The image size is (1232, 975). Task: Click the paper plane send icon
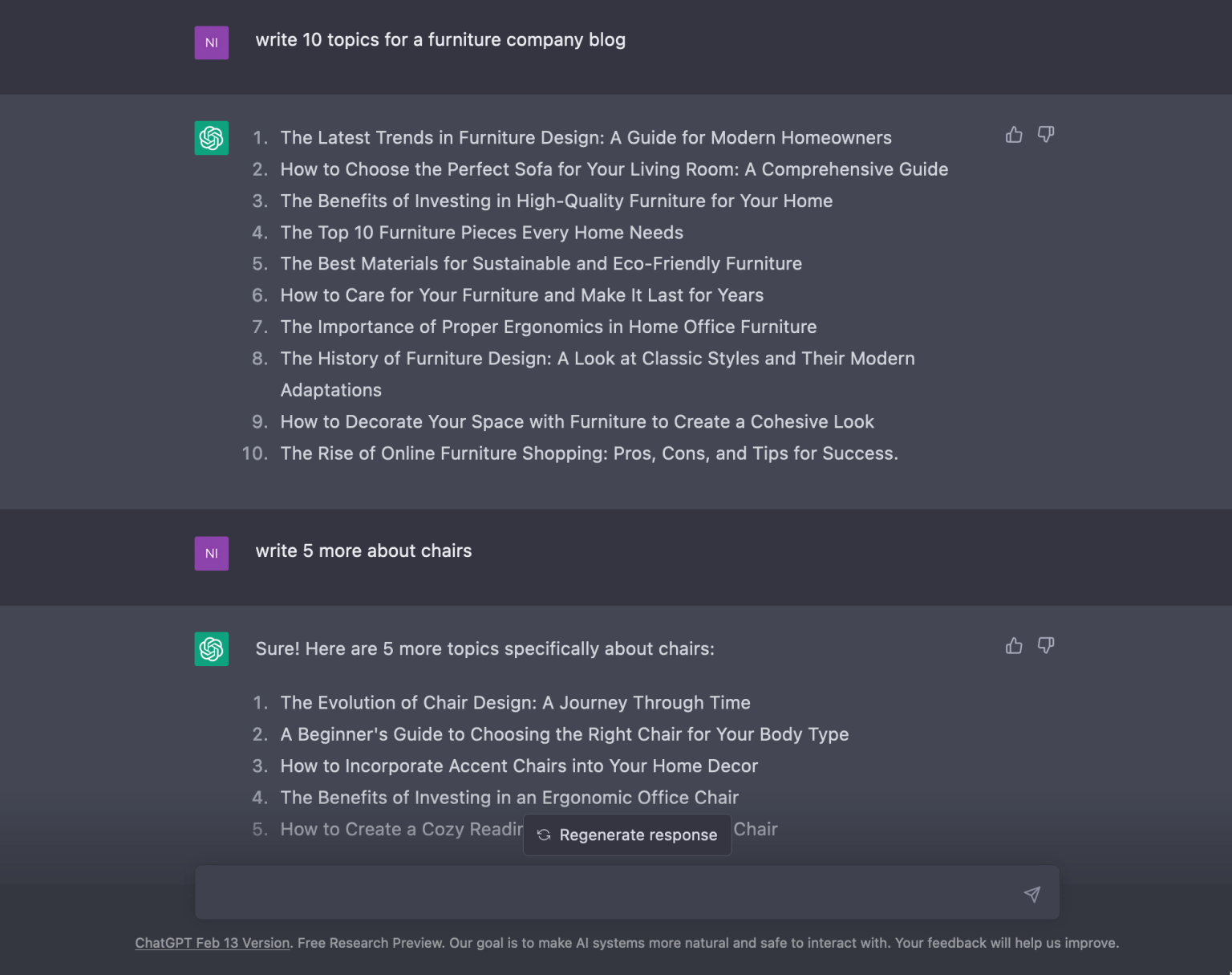pos(1032,894)
